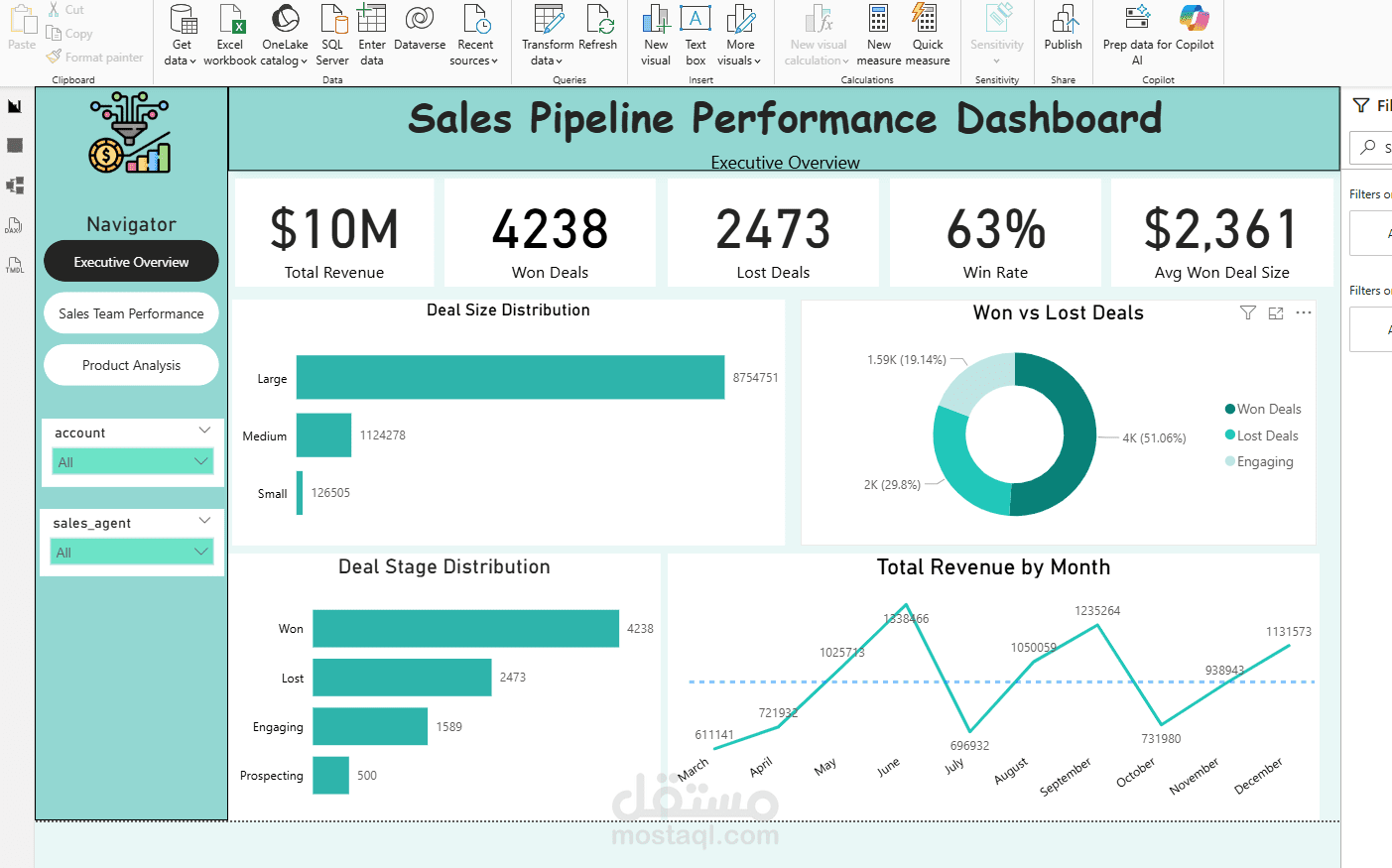Select Format painter
Viewport: 1392px width, 868px height.
[95, 58]
